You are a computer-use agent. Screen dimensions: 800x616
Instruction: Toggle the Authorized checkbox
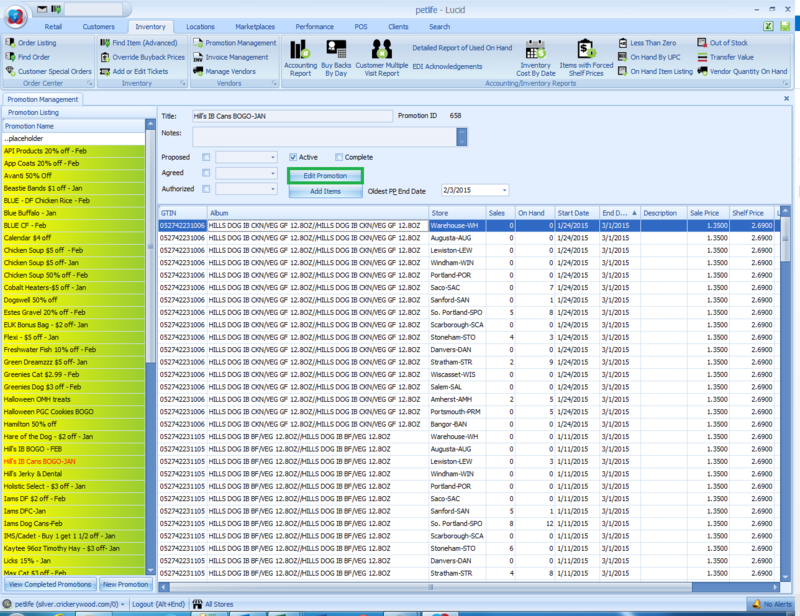(206, 189)
